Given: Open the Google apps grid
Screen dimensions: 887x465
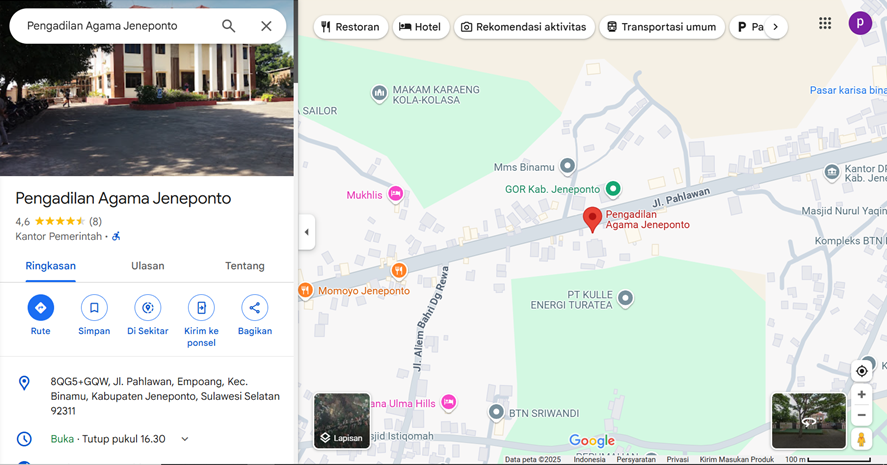Looking at the screenshot, I should 825,23.
